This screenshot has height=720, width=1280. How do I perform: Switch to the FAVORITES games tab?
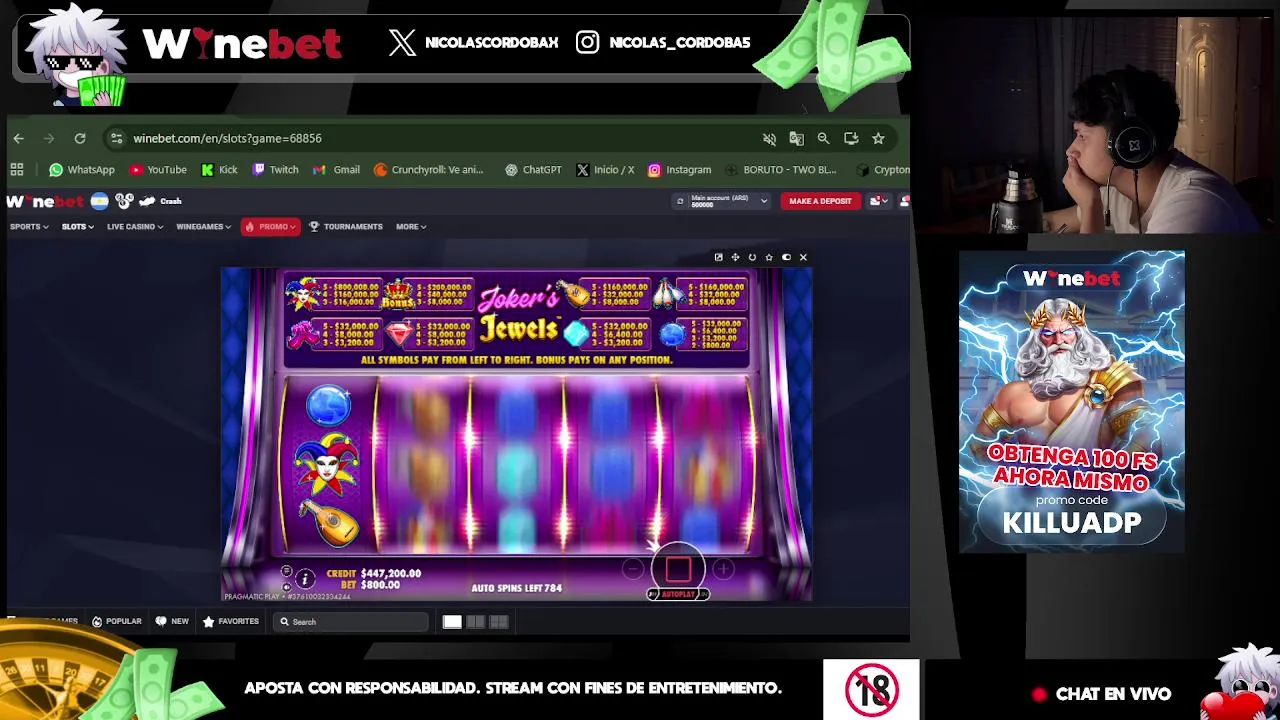click(x=230, y=622)
